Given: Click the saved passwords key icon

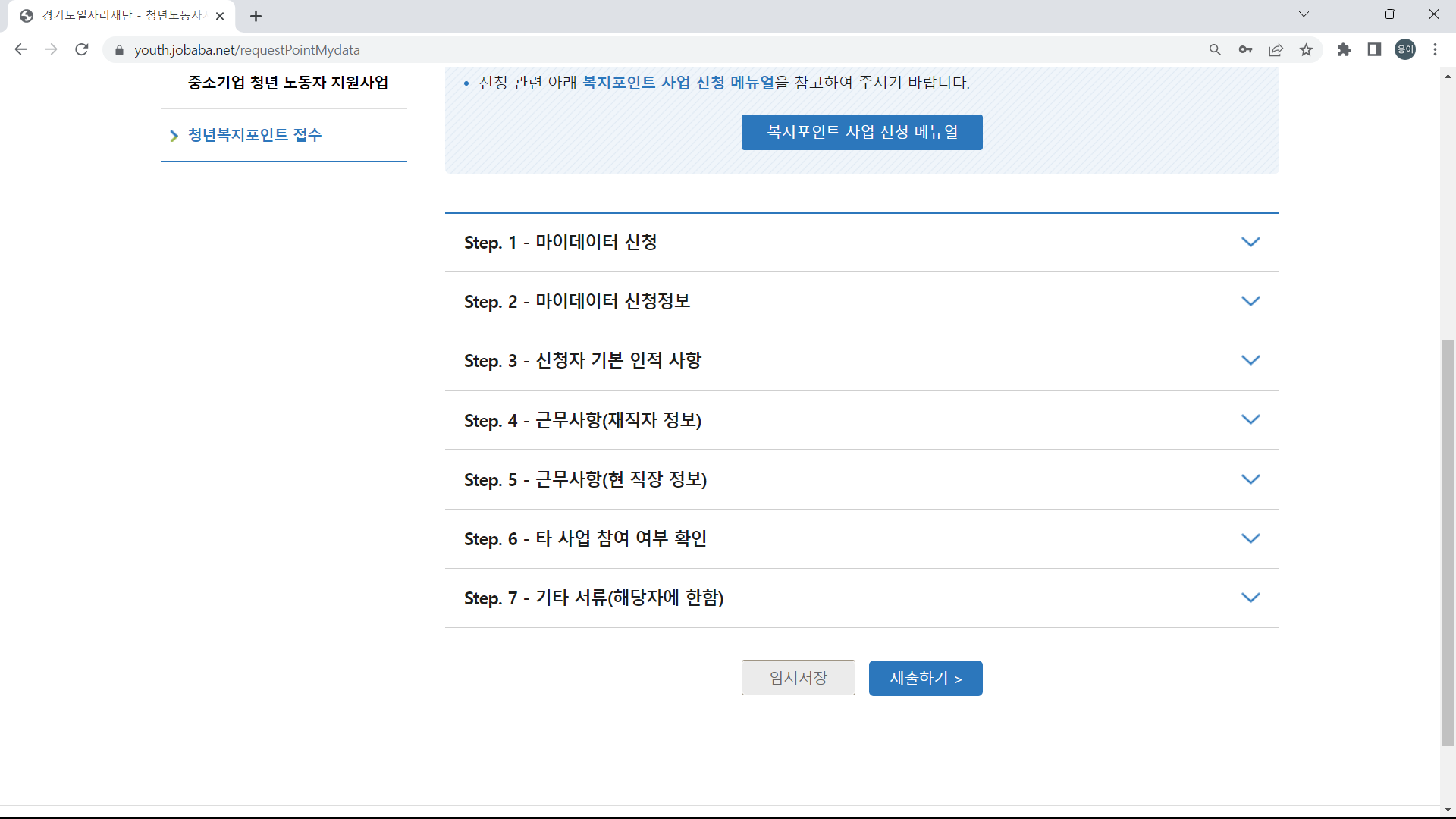Looking at the screenshot, I should pos(1245,49).
